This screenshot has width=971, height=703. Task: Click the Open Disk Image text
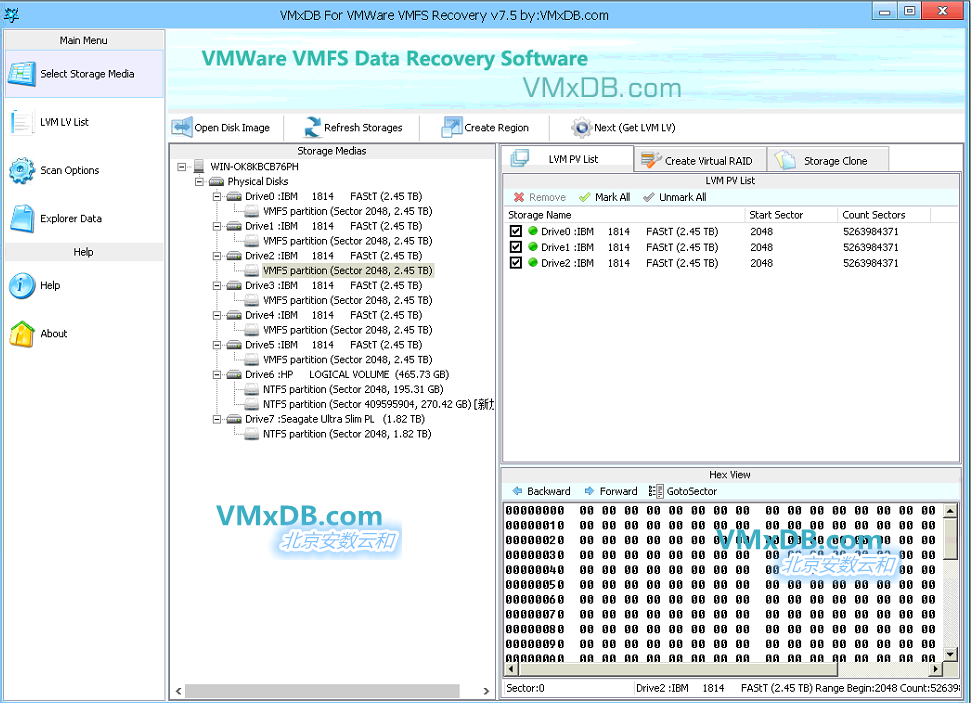click(x=232, y=128)
